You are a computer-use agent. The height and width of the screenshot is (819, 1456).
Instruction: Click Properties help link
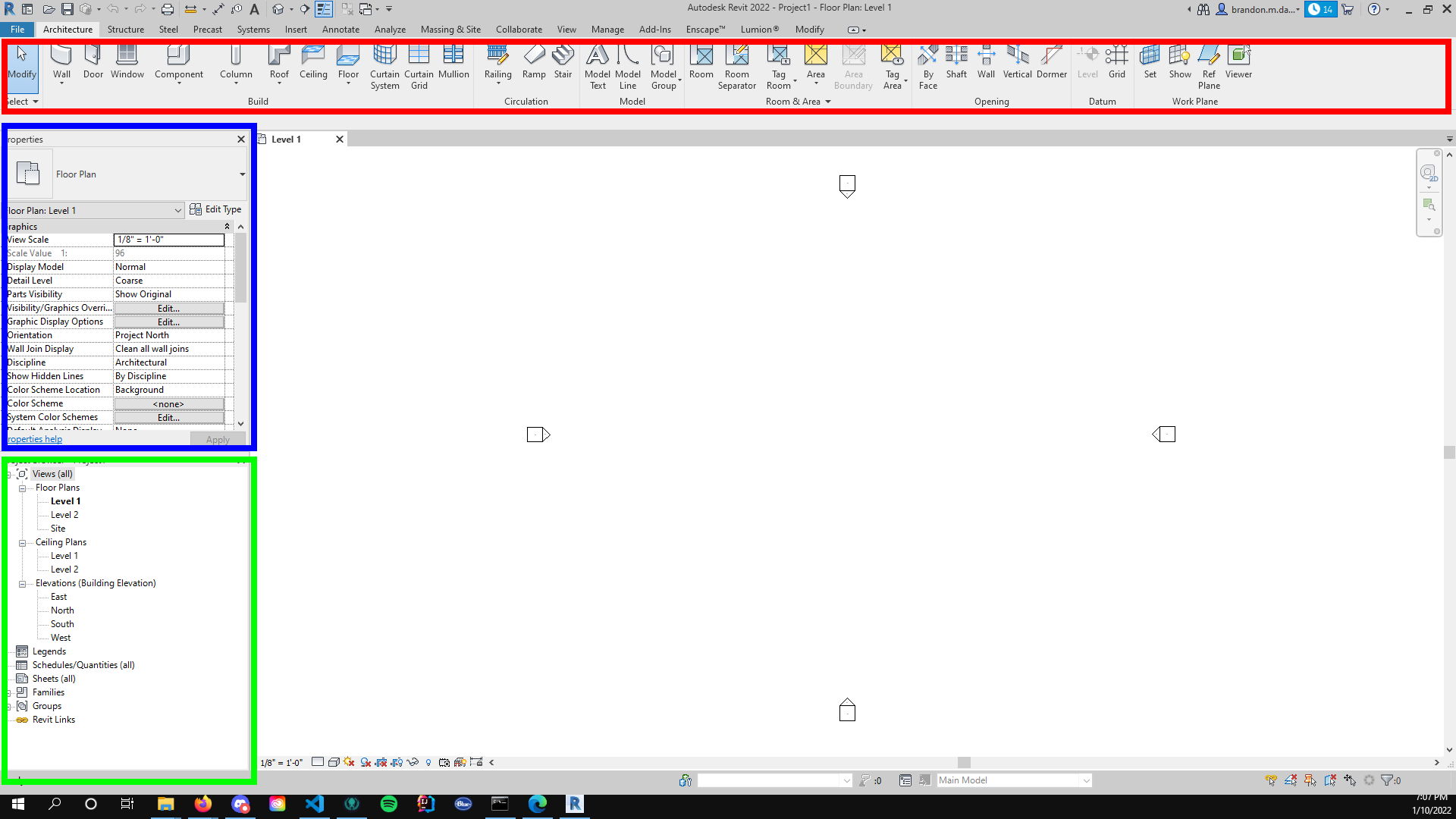click(x=34, y=438)
